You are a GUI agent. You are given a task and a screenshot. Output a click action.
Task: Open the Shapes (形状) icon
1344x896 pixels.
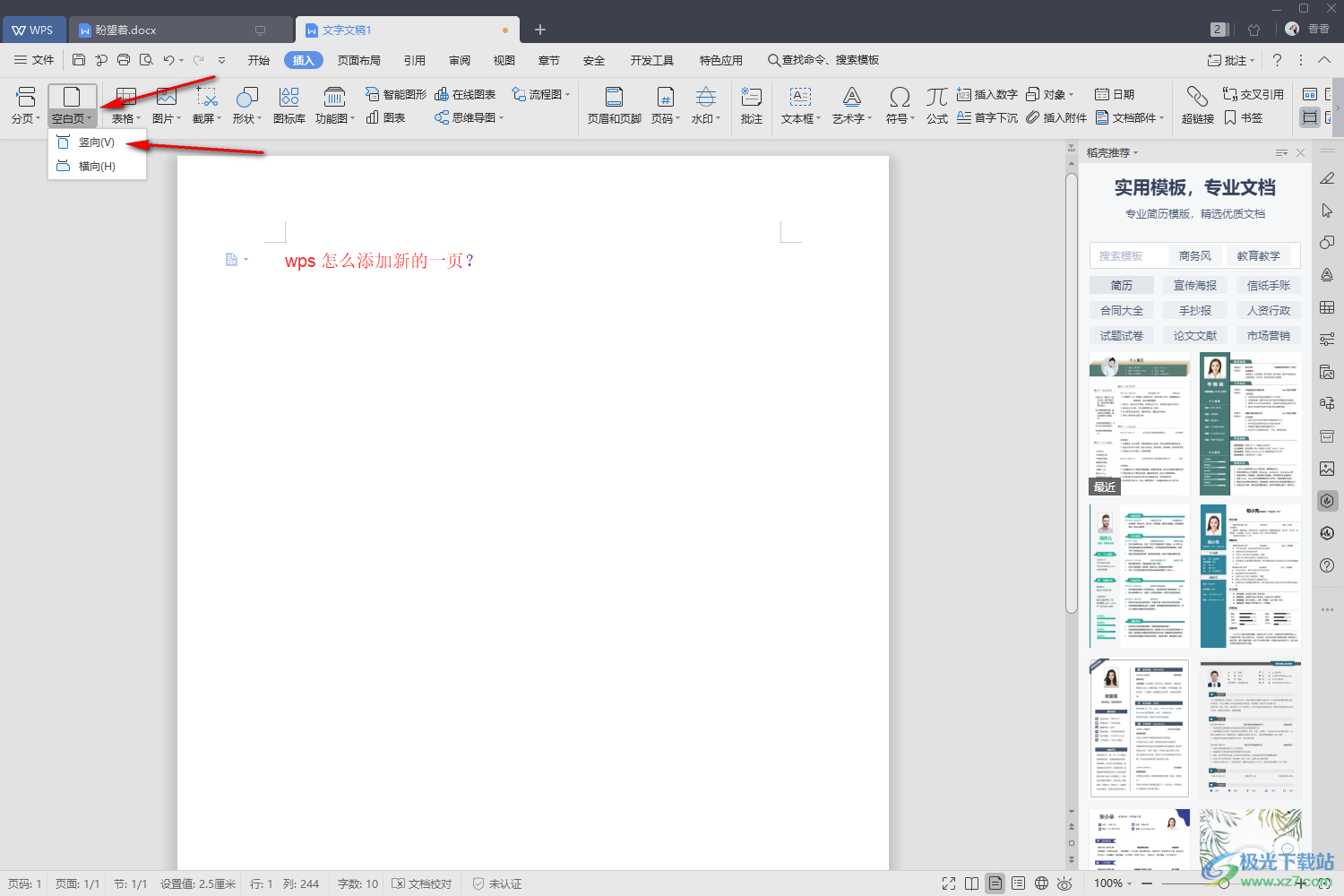click(x=247, y=97)
